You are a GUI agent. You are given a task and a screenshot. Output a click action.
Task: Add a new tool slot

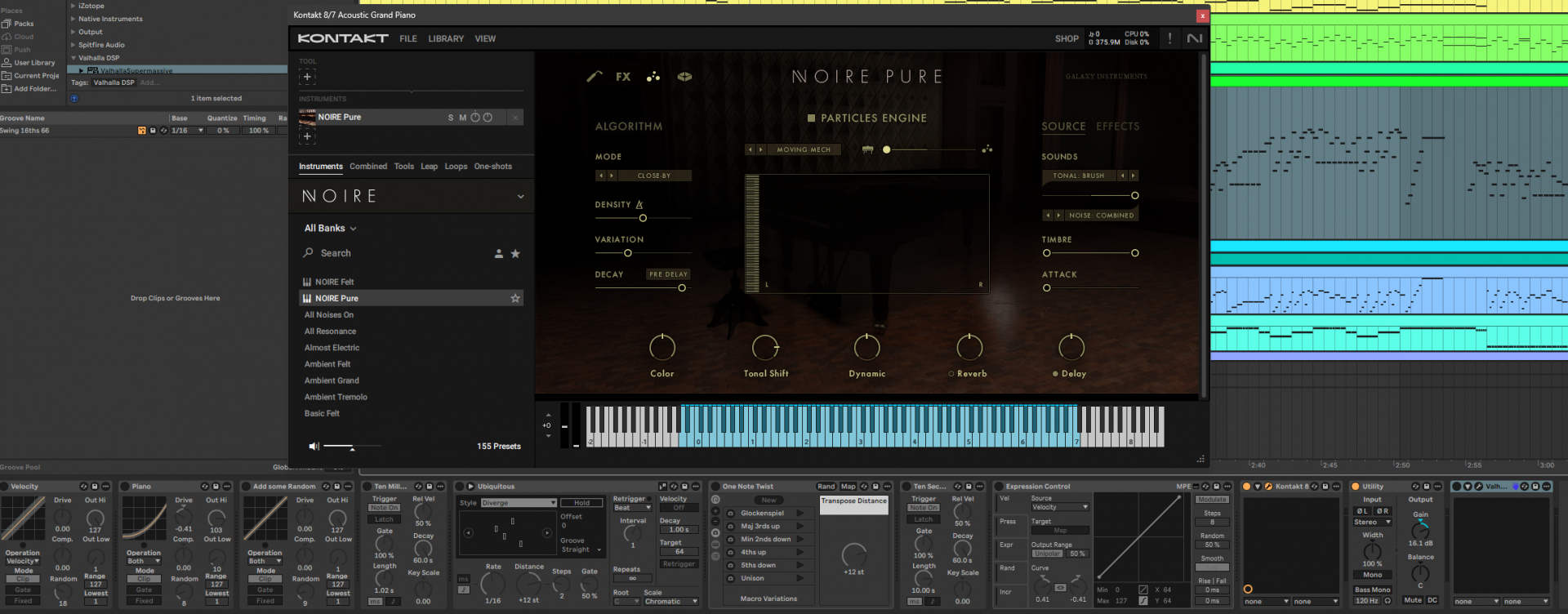308,77
